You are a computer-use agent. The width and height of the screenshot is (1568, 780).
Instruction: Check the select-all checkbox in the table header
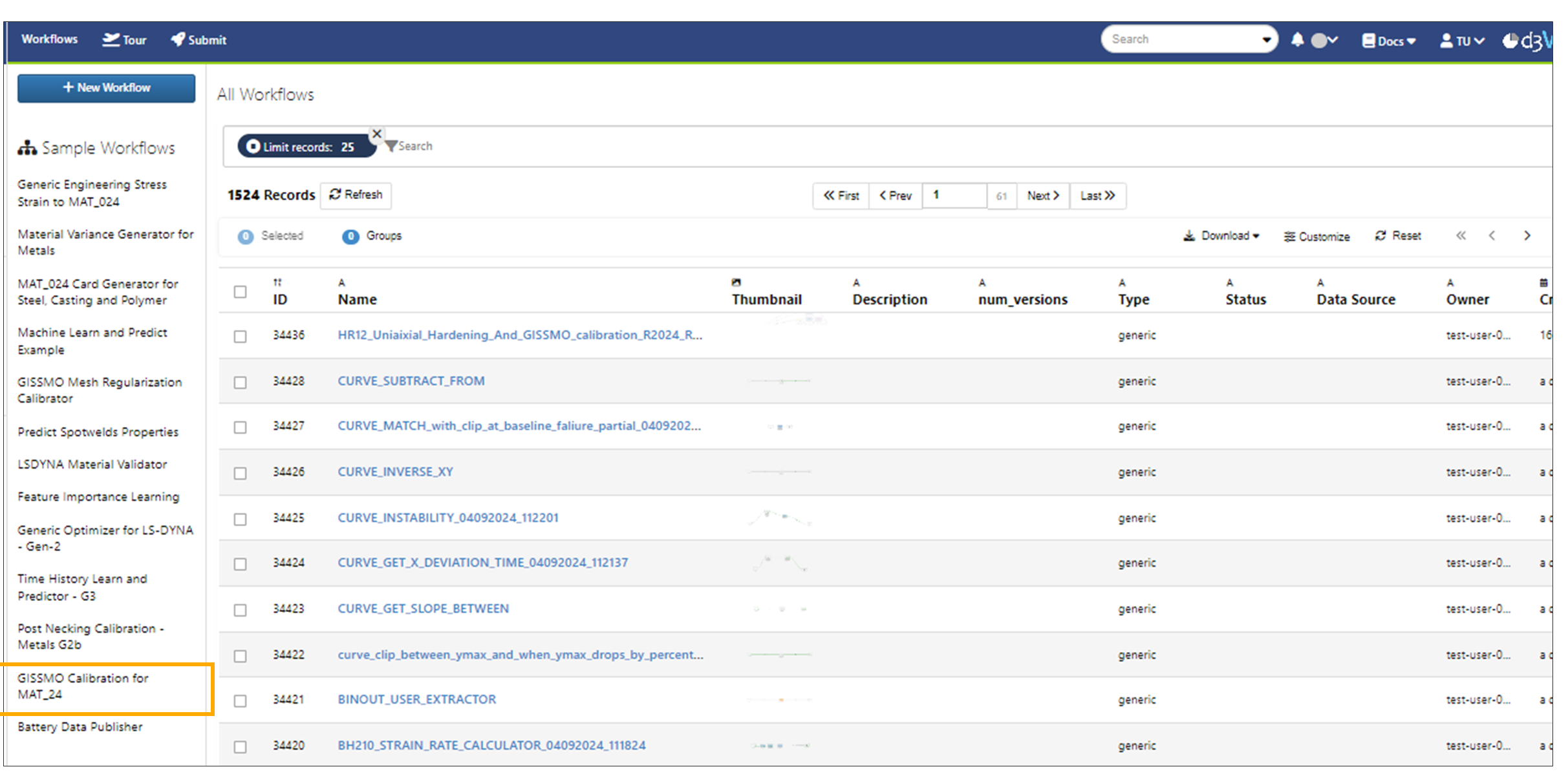coord(240,292)
